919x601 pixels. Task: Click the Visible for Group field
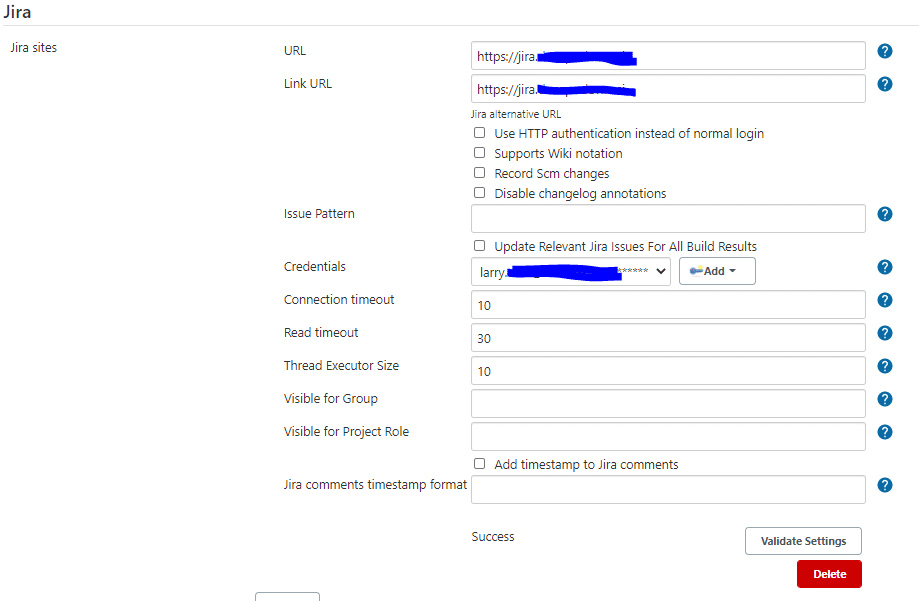668,403
